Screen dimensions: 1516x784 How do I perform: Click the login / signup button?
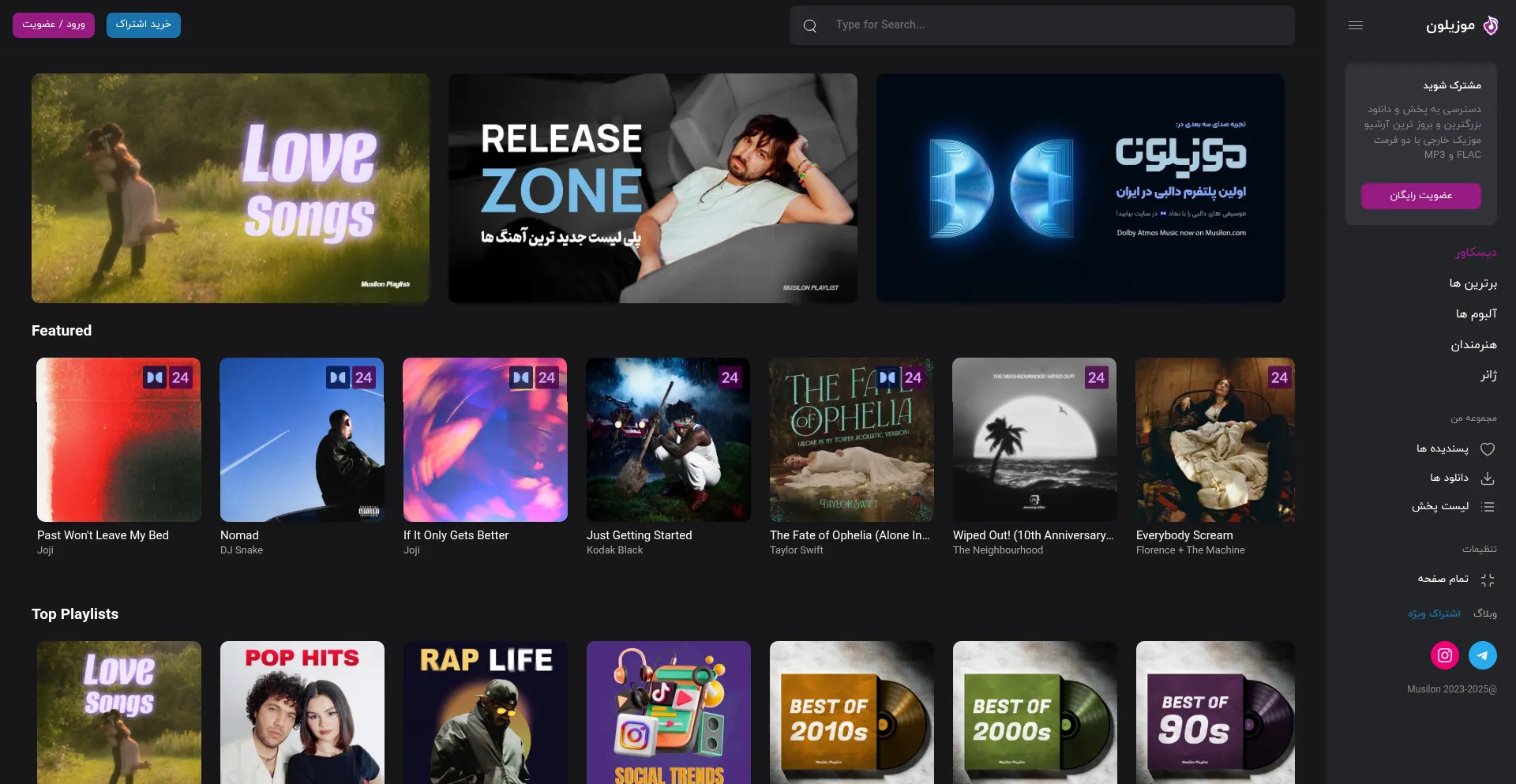54,24
